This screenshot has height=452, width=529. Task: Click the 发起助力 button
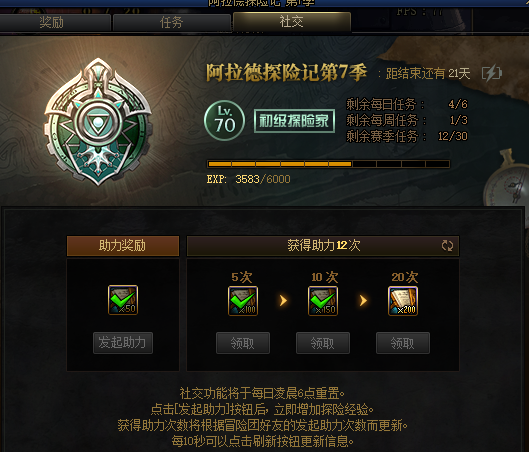123,343
